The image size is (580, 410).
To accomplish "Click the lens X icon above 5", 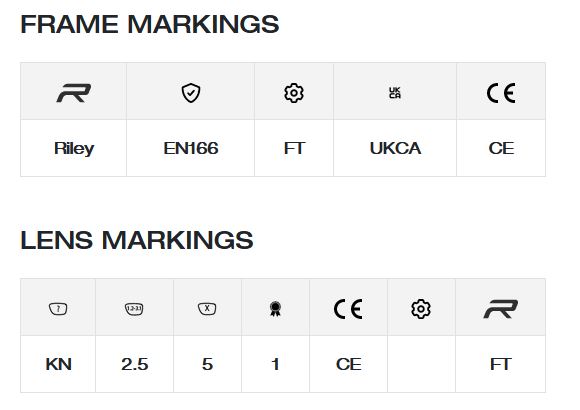I will 207,308.
